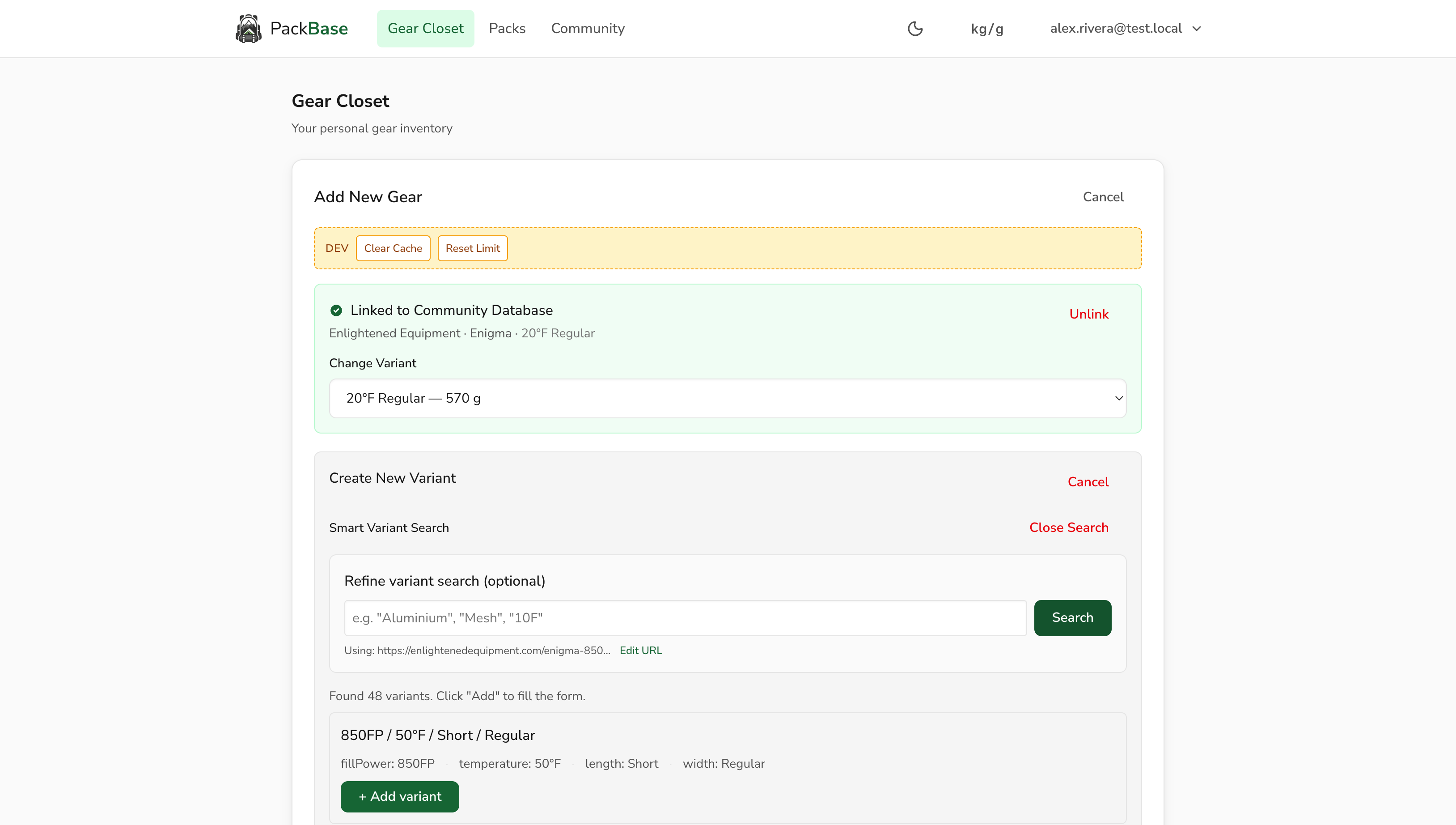Switch weight units via the kg/g toggle
This screenshot has height=825, width=1456.
(x=986, y=28)
